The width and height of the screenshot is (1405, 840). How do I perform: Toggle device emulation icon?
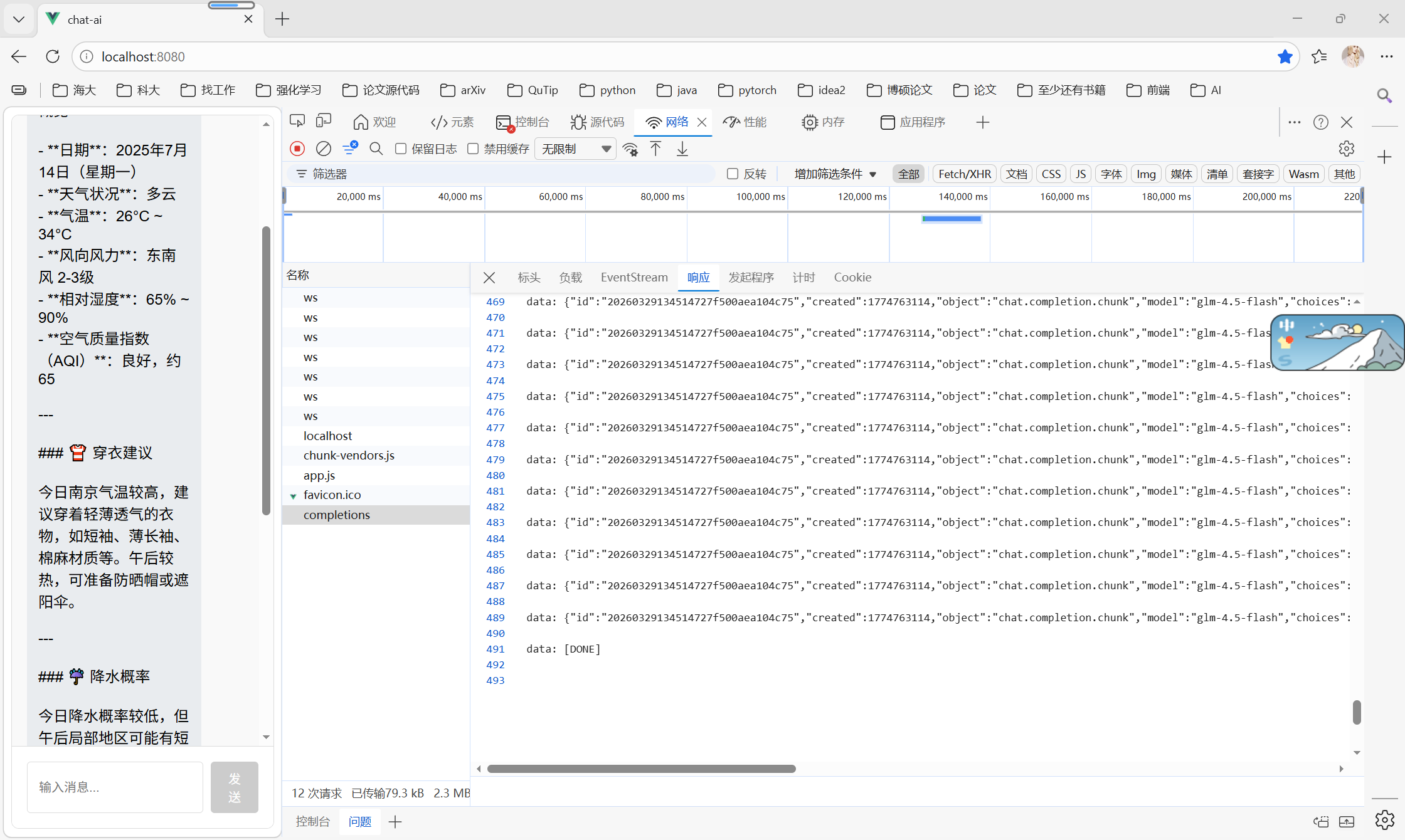pos(324,122)
